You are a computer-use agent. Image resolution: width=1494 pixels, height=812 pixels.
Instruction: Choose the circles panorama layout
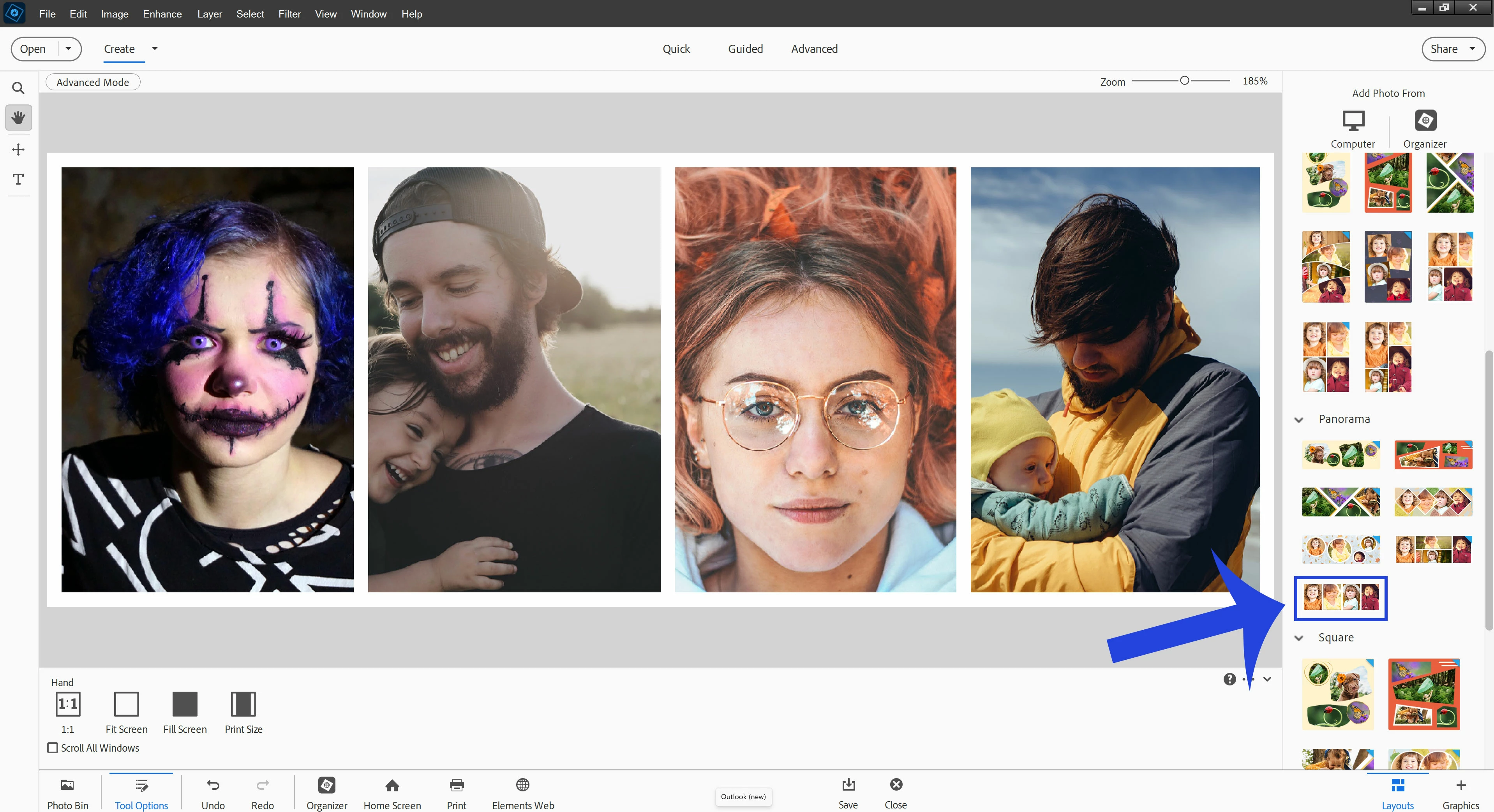1341,550
